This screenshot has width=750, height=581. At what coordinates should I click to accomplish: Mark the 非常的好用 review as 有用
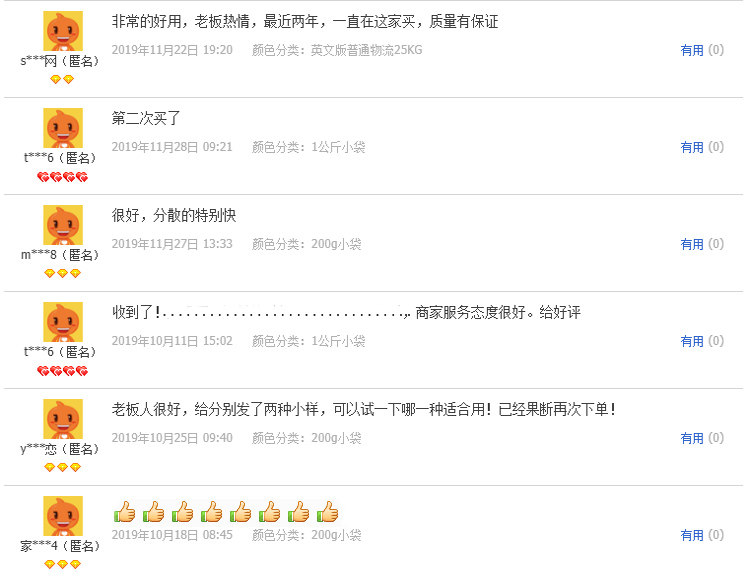point(692,50)
